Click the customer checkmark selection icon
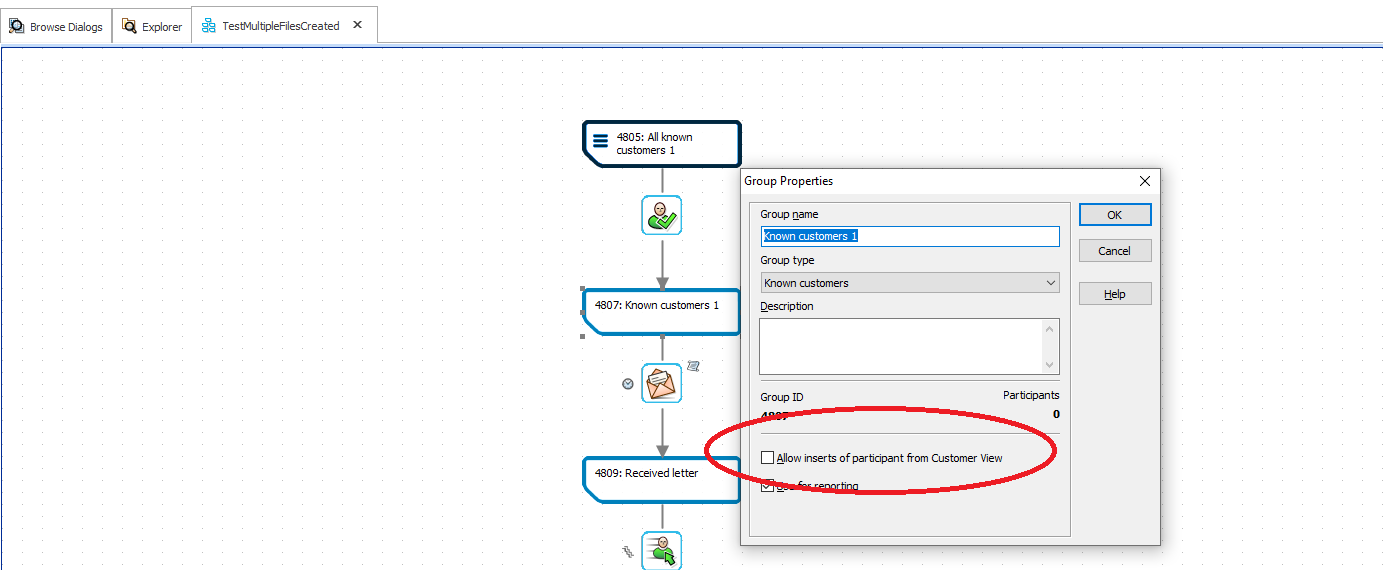1383x570 pixels. click(x=661, y=215)
